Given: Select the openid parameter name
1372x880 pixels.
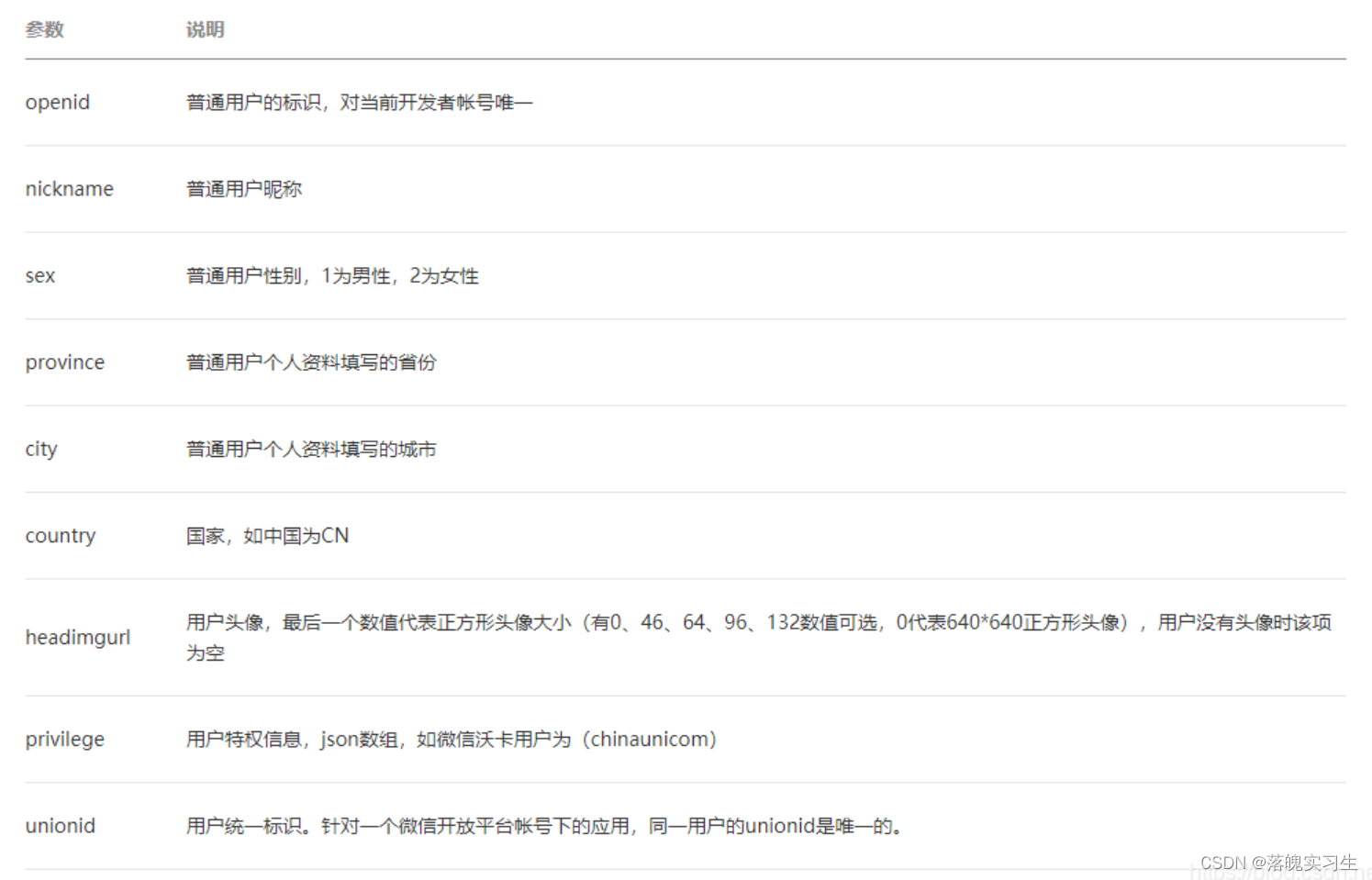Looking at the screenshot, I should (x=57, y=102).
